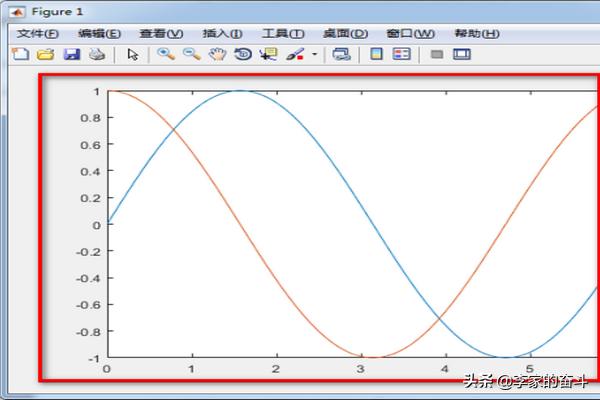The width and height of the screenshot is (600, 400).
Task: Toggle the Edit Plot arrow tool
Action: coord(133,54)
